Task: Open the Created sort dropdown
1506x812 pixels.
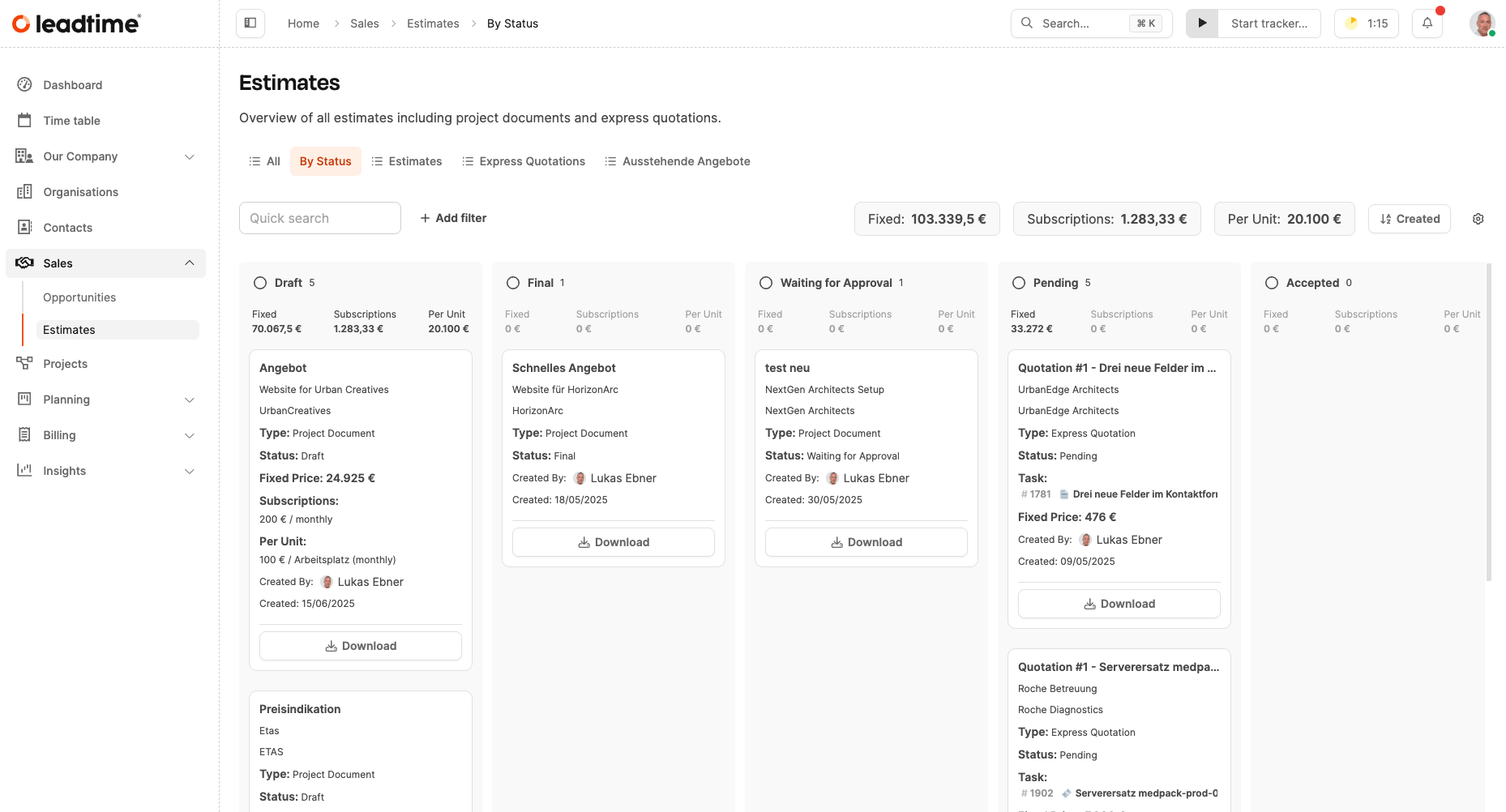Action: pos(1410,219)
